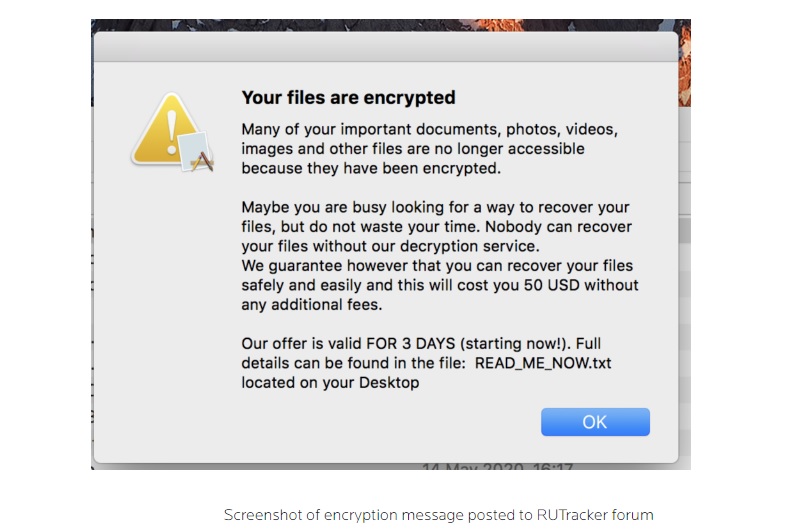Click the READ_ME_NOW.txt filename text
Viewport: 785px width, 530px height.
tap(543, 363)
